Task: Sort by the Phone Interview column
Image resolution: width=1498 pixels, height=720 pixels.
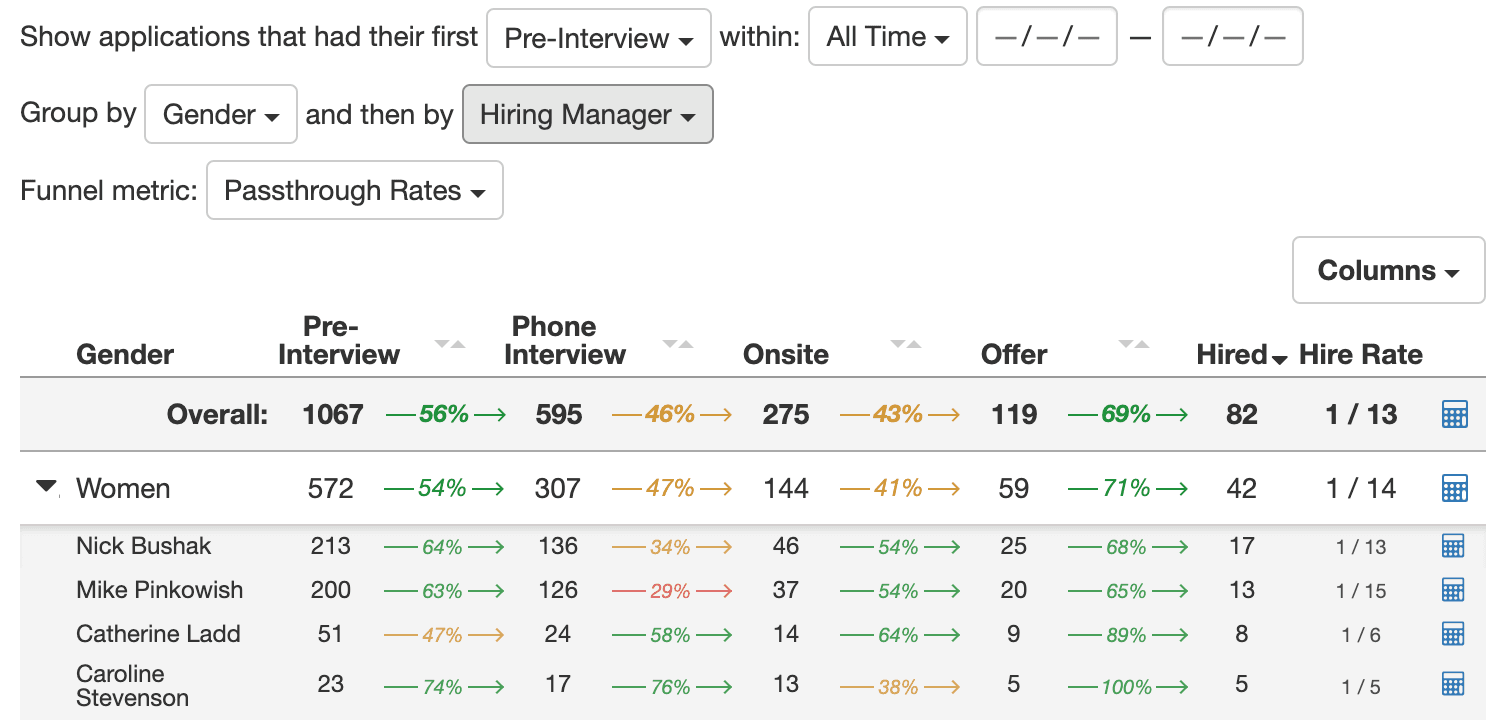Action: (680, 345)
